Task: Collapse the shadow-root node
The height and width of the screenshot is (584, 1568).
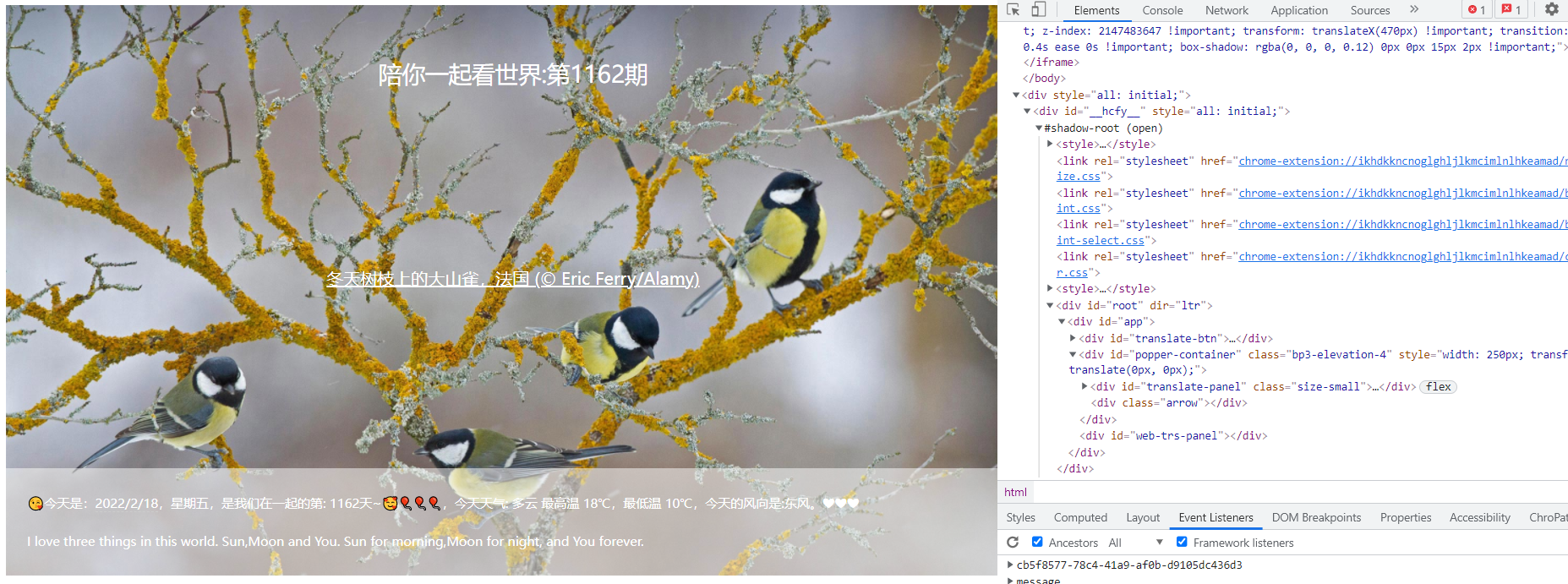Action: 1039,128
